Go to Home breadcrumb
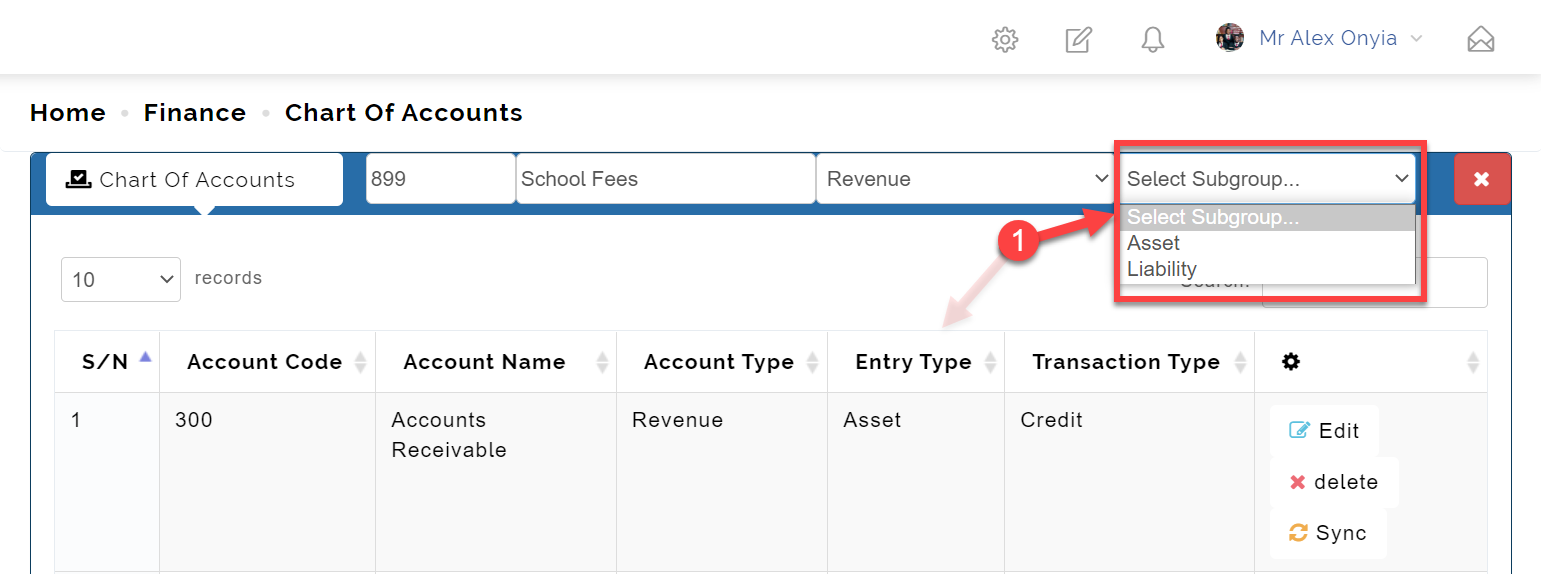This screenshot has width=1541, height=574. 68,113
